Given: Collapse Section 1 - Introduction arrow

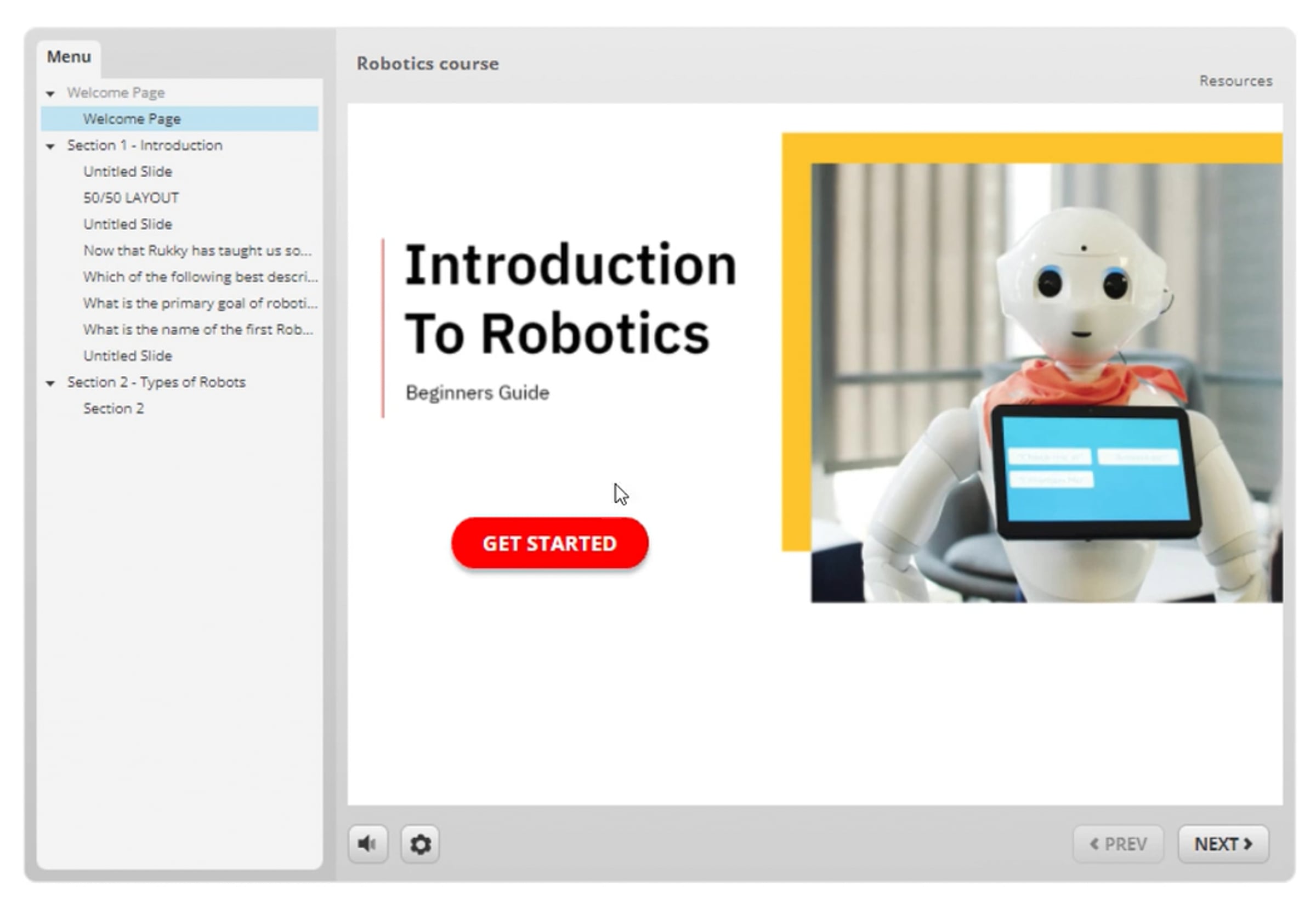Looking at the screenshot, I should tap(50, 146).
